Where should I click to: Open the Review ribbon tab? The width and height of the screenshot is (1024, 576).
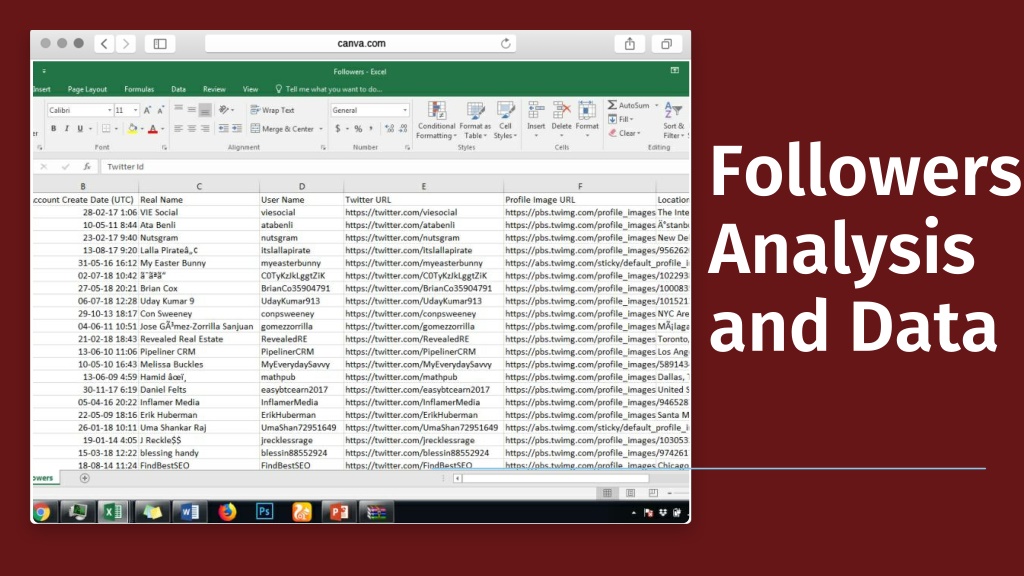point(214,89)
